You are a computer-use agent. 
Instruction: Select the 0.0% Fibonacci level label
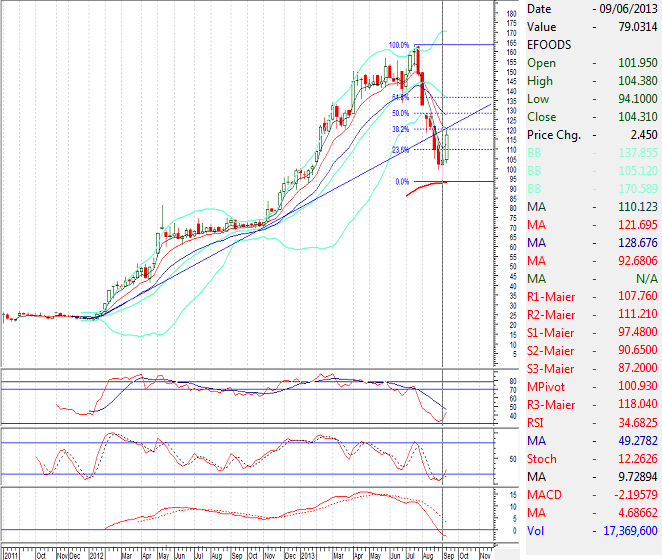[403, 181]
